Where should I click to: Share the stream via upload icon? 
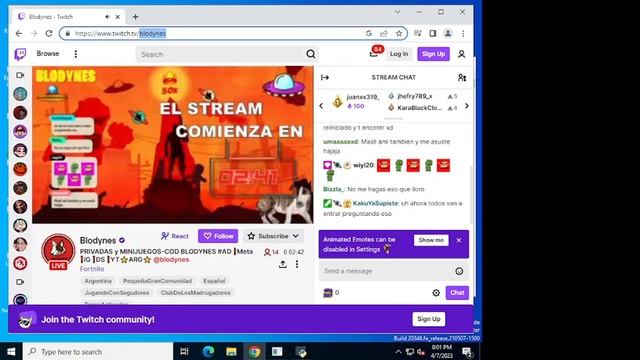pos(282,264)
